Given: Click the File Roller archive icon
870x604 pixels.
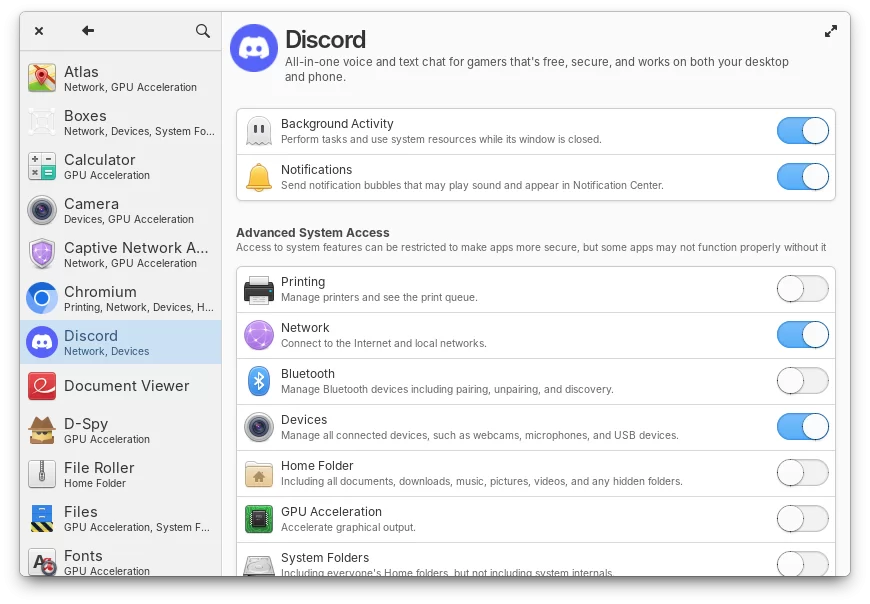Looking at the screenshot, I should (x=42, y=474).
